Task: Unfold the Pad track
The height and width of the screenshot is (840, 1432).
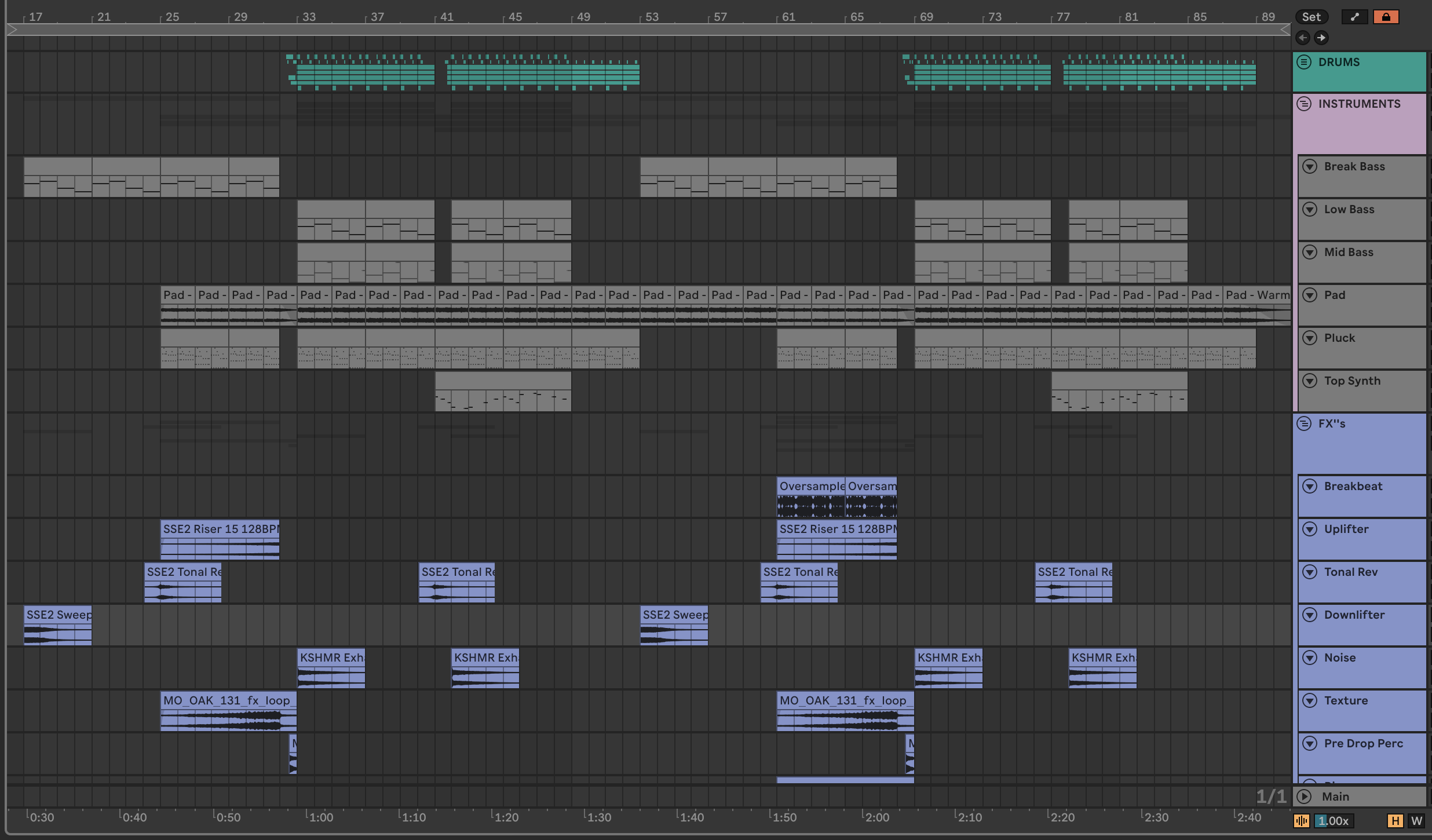Action: pyautogui.click(x=1310, y=295)
